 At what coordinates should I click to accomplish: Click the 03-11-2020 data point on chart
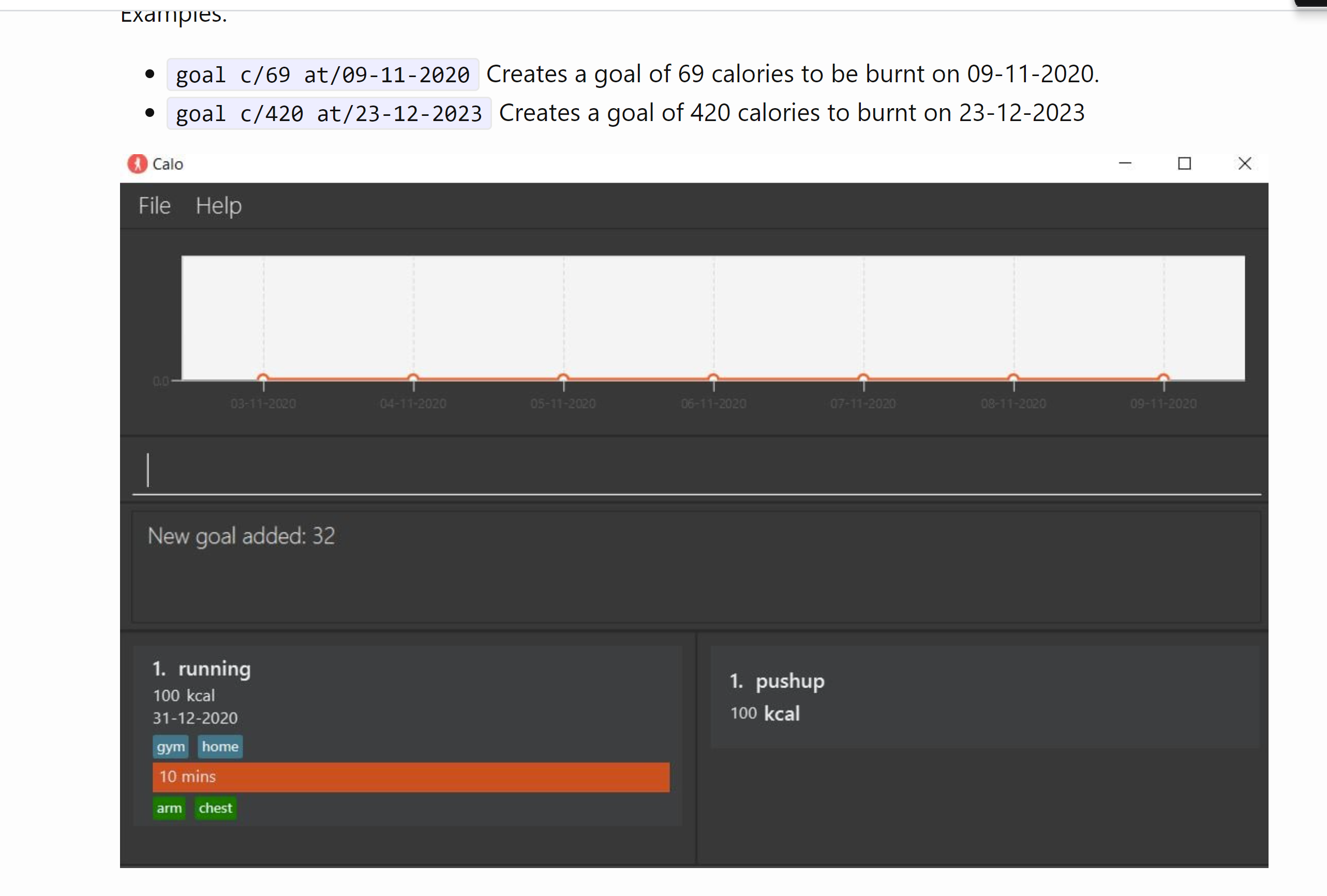click(263, 378)
